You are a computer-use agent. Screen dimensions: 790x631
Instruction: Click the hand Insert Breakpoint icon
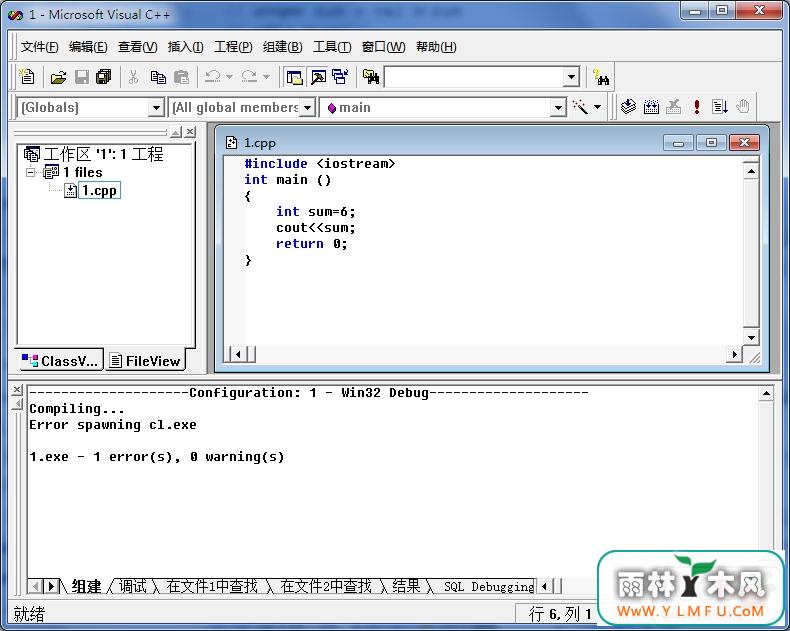click(743, 107)
